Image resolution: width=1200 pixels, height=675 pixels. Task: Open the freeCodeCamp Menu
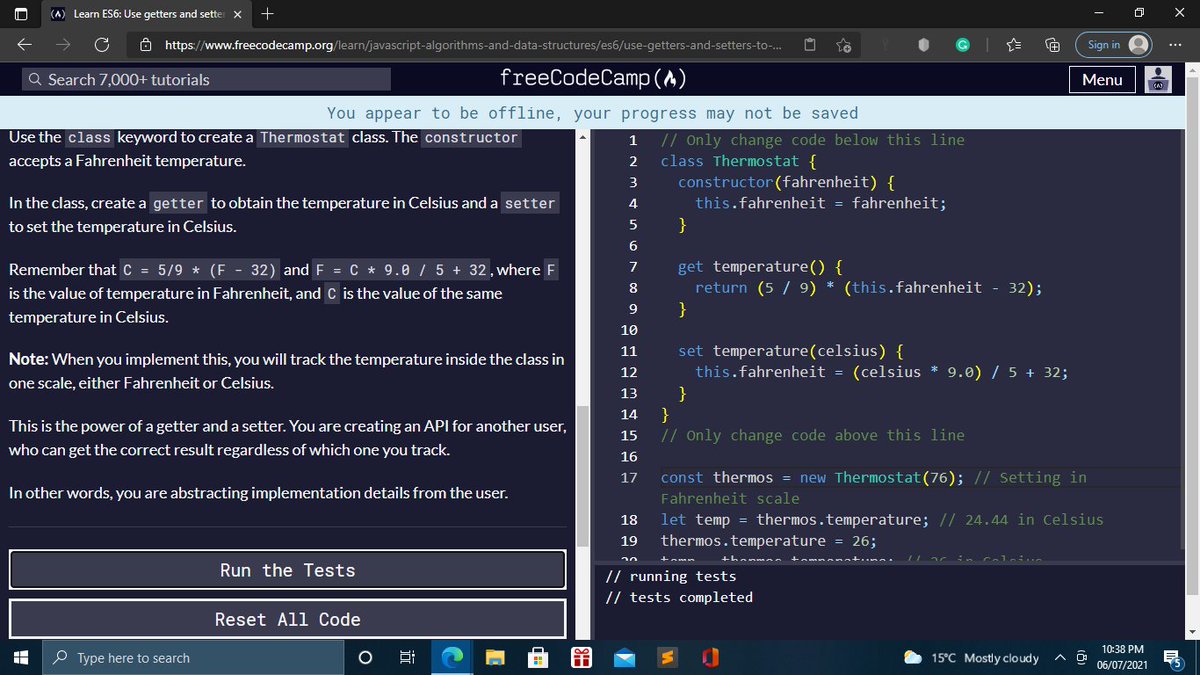1102,78
